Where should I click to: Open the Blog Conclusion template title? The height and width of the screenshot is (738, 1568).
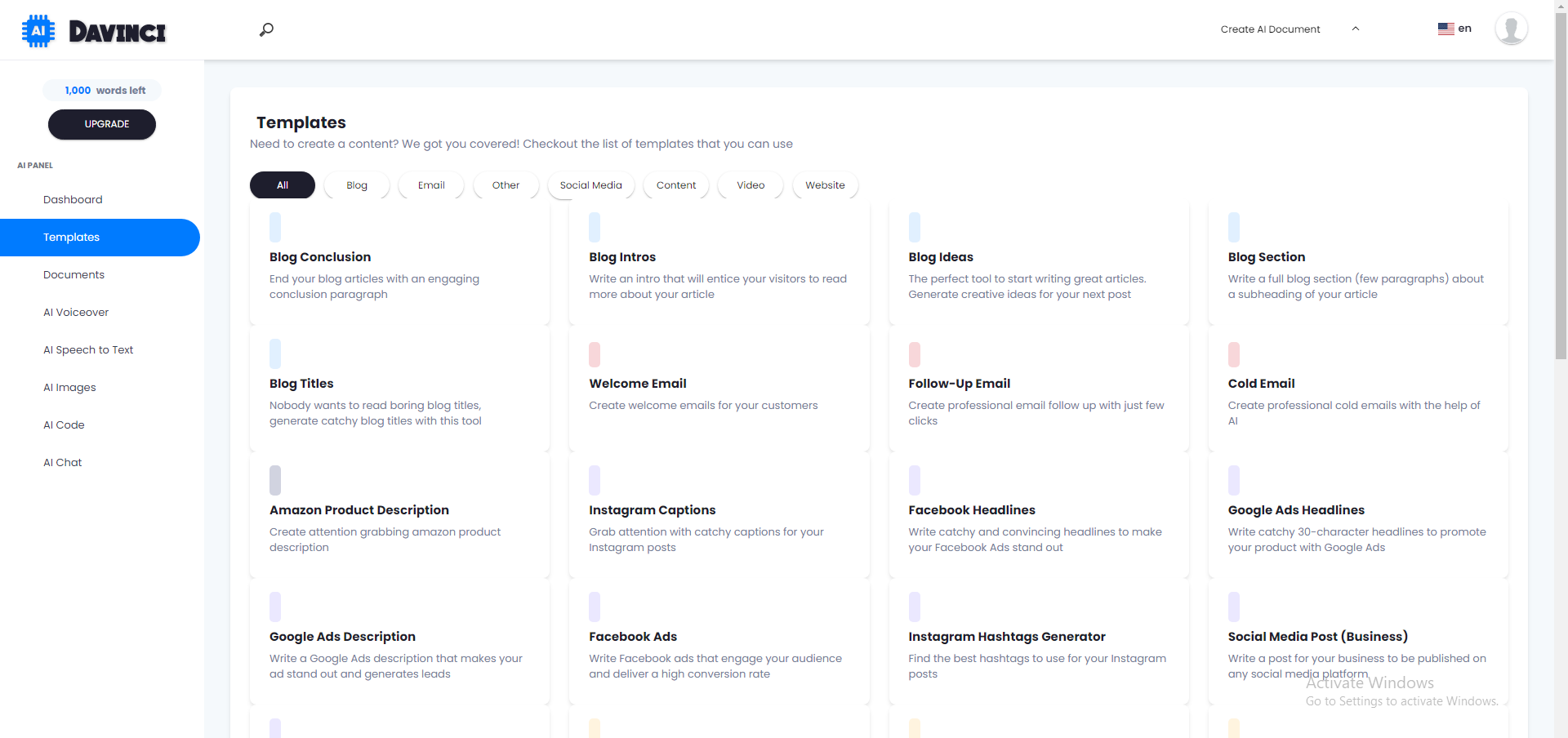320,257
